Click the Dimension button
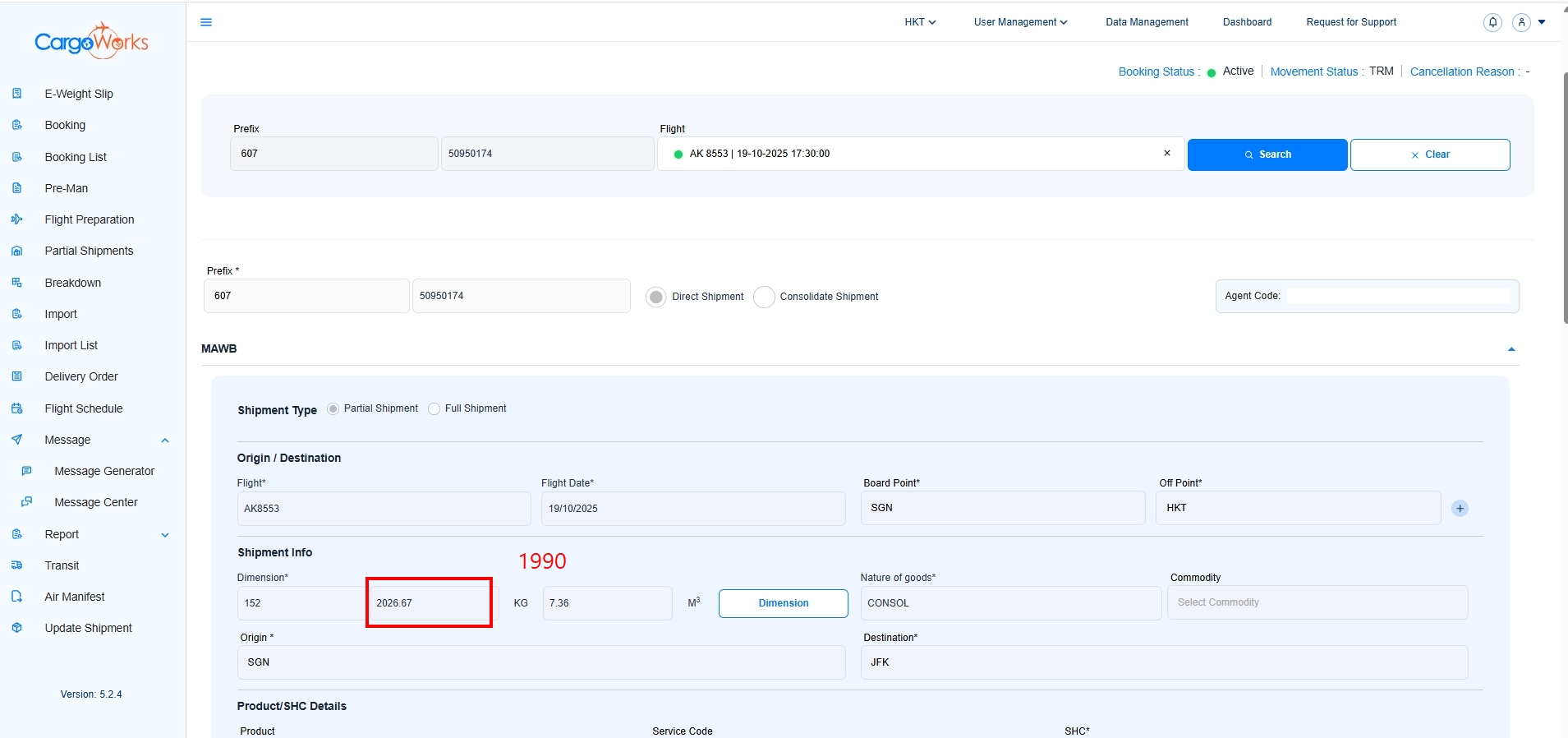 783,603
